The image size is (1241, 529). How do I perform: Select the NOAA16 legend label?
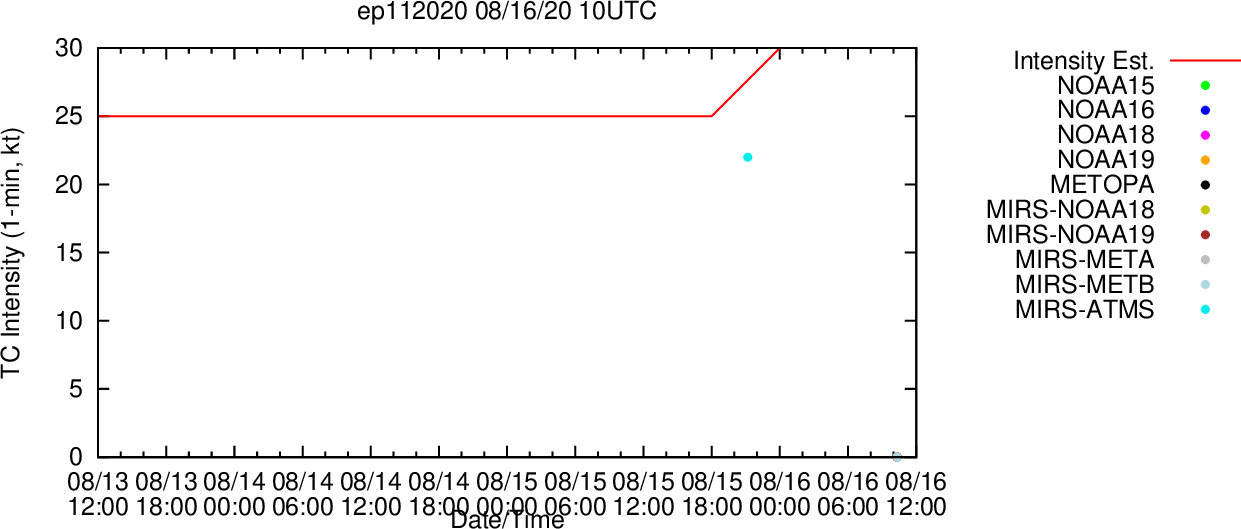coord(1105,110)
